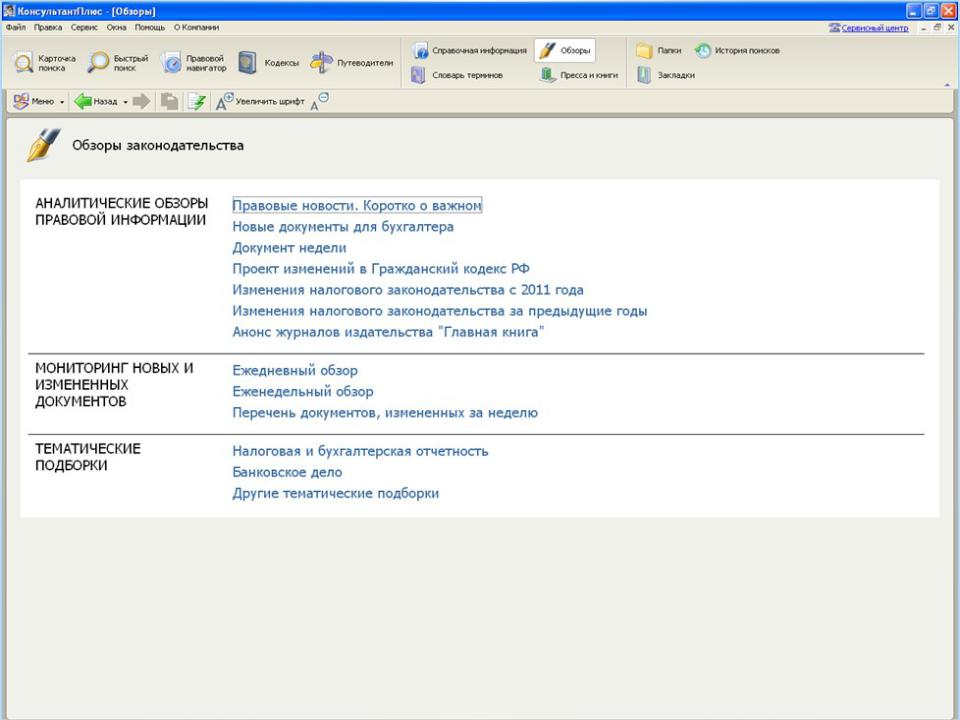This screenshot has height=720, width=960.
Task: Open Налоговая и бухгалтерская отчетность
Action: coord(360,451)
